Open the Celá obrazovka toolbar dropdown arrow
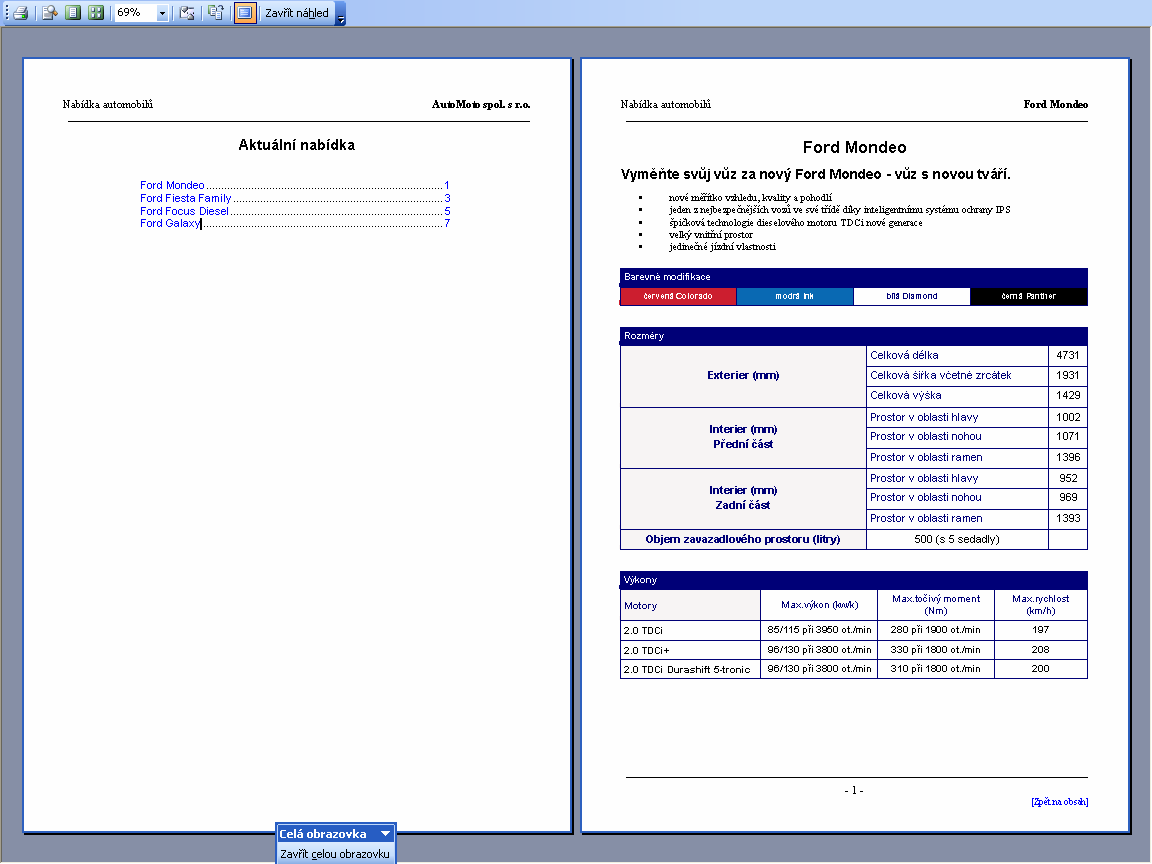This screenshot has width=1152, height=864. [x=386, y=833]
